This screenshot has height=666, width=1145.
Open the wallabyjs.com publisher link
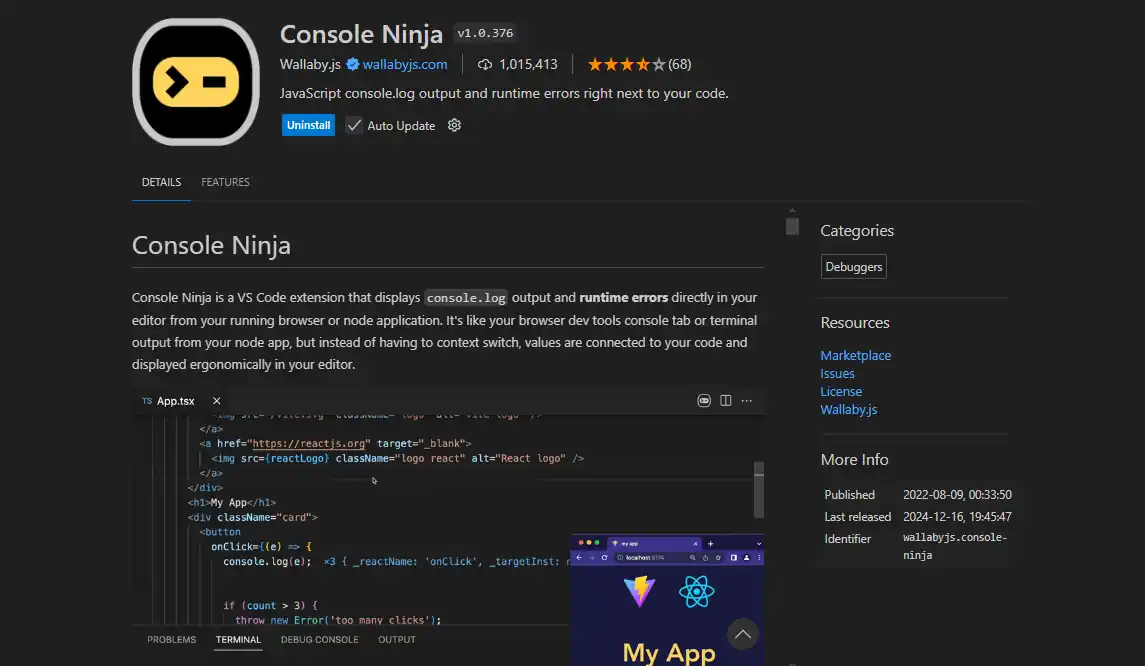click(x=405, y=64)
